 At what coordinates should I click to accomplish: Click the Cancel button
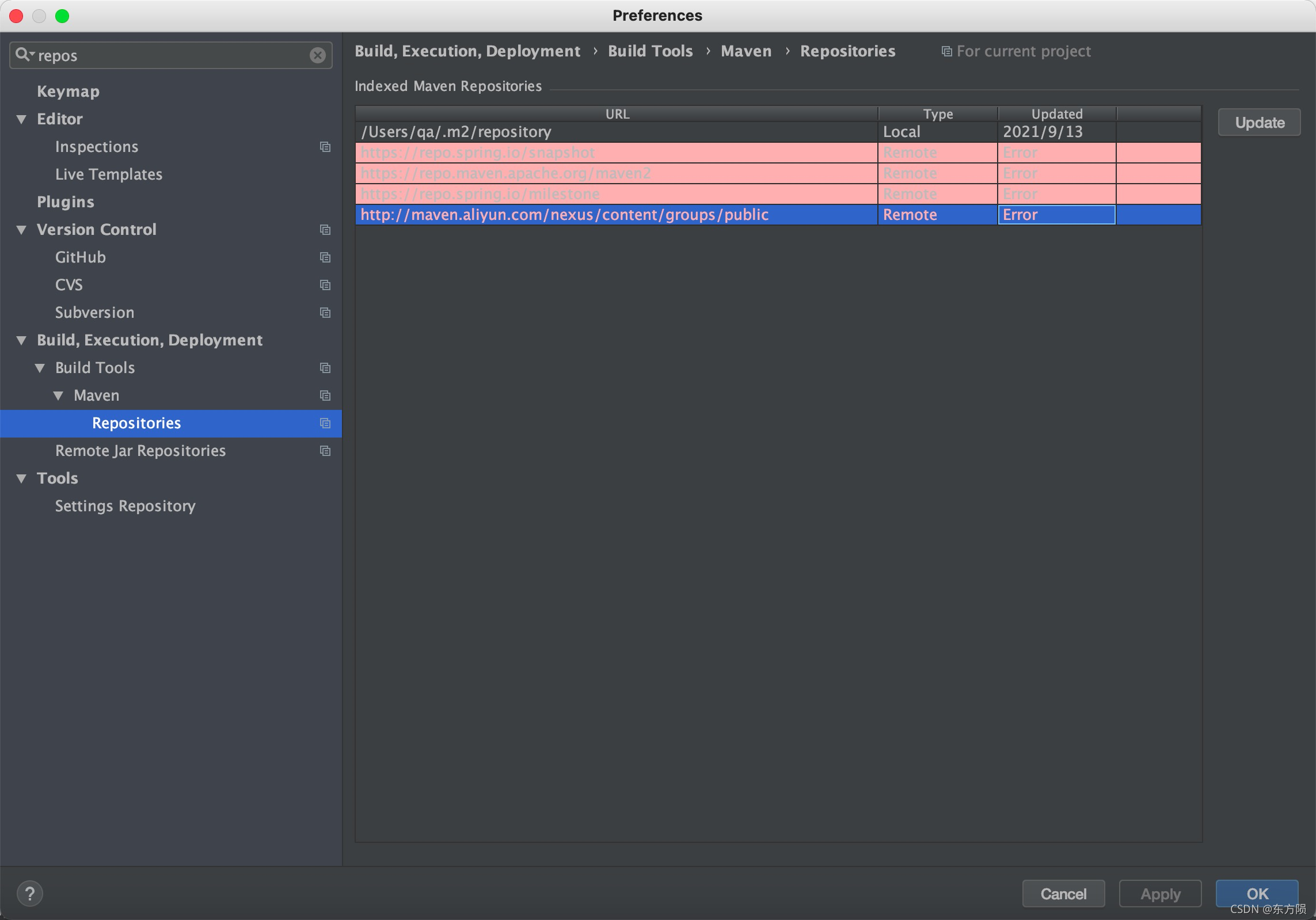(x=1063, y=894)
